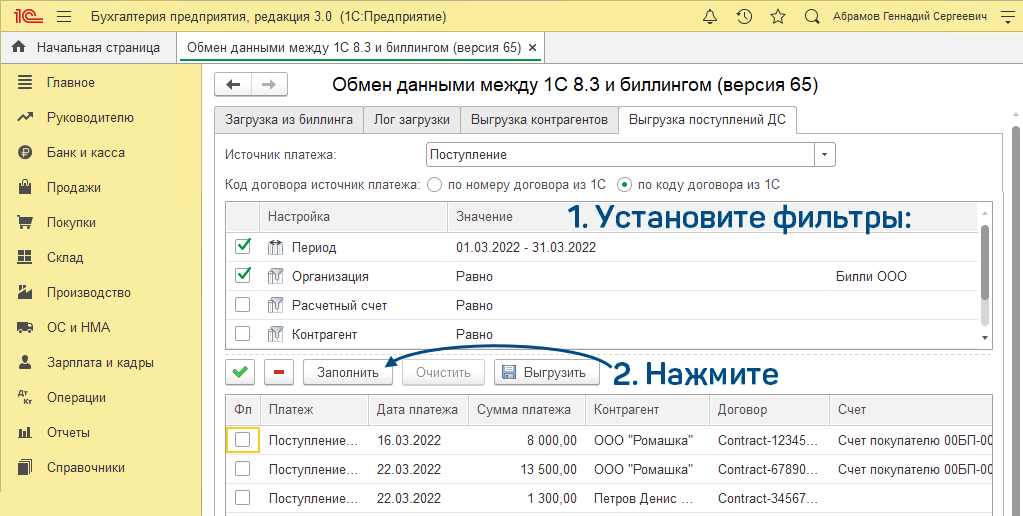Close the Обмен данными tab
Screen dimensions: 1023x516
tap(532, 48)
